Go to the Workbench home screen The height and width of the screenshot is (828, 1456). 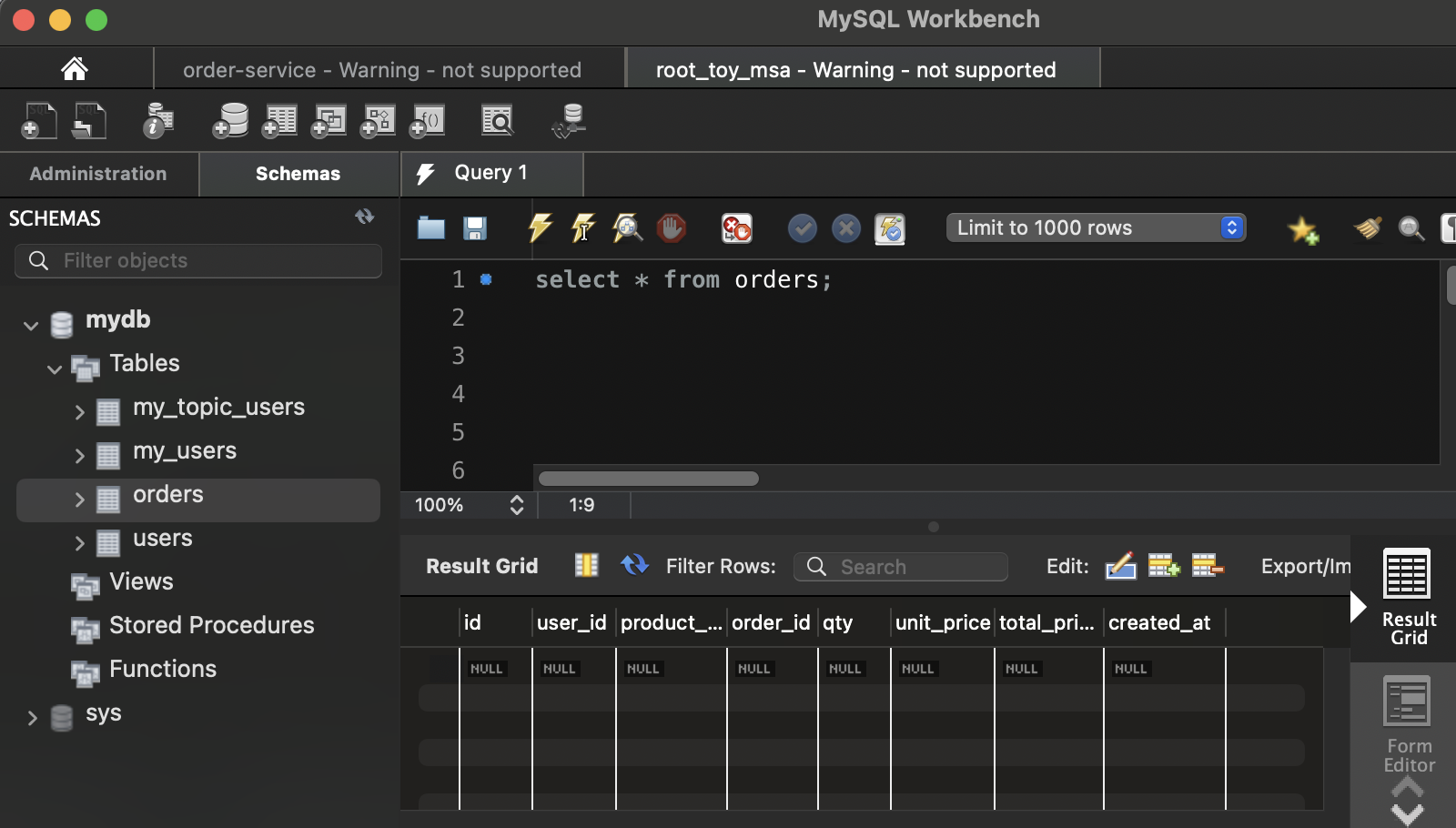(75, 69)
